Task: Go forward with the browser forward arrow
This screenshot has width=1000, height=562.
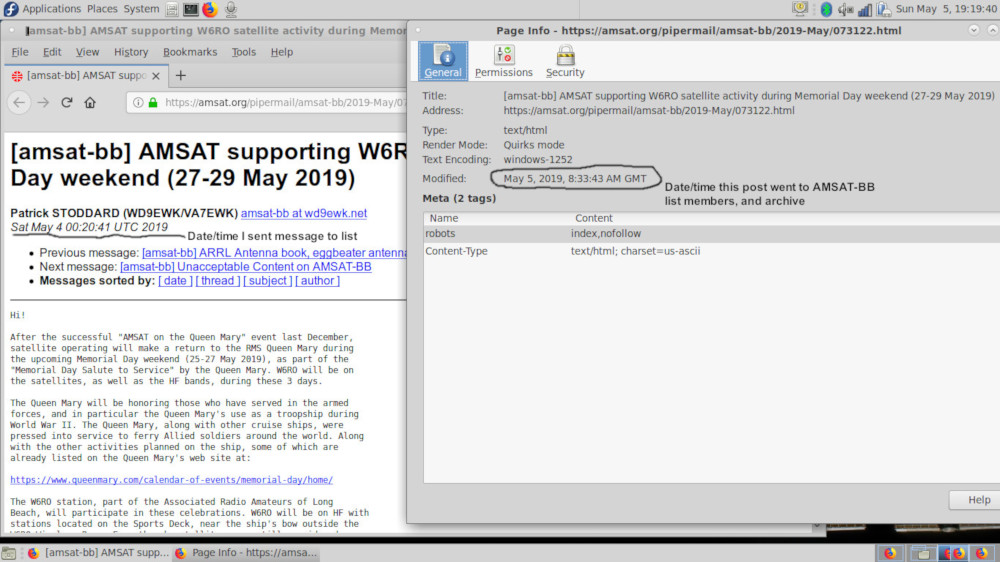Action: 43,102
